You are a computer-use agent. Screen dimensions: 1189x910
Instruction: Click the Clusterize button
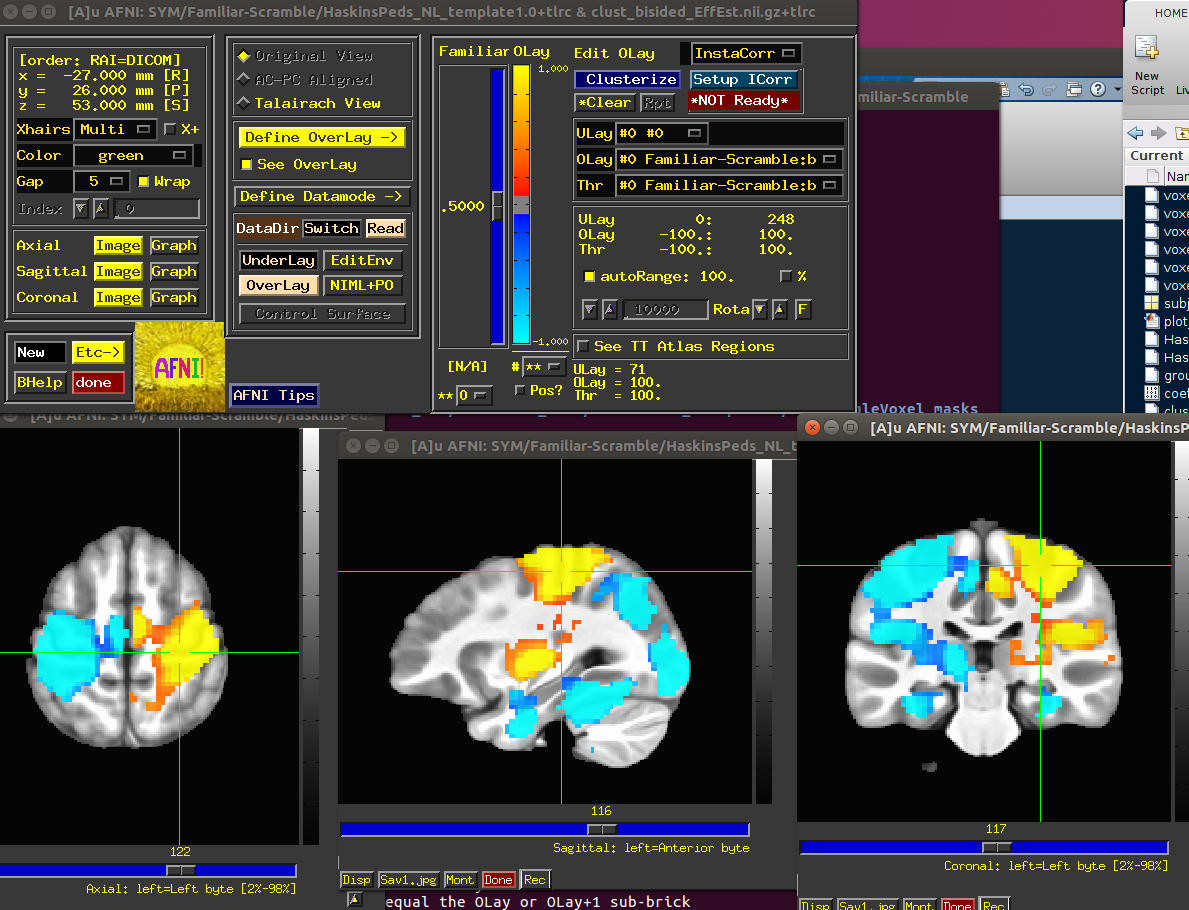tap(627, 80)
